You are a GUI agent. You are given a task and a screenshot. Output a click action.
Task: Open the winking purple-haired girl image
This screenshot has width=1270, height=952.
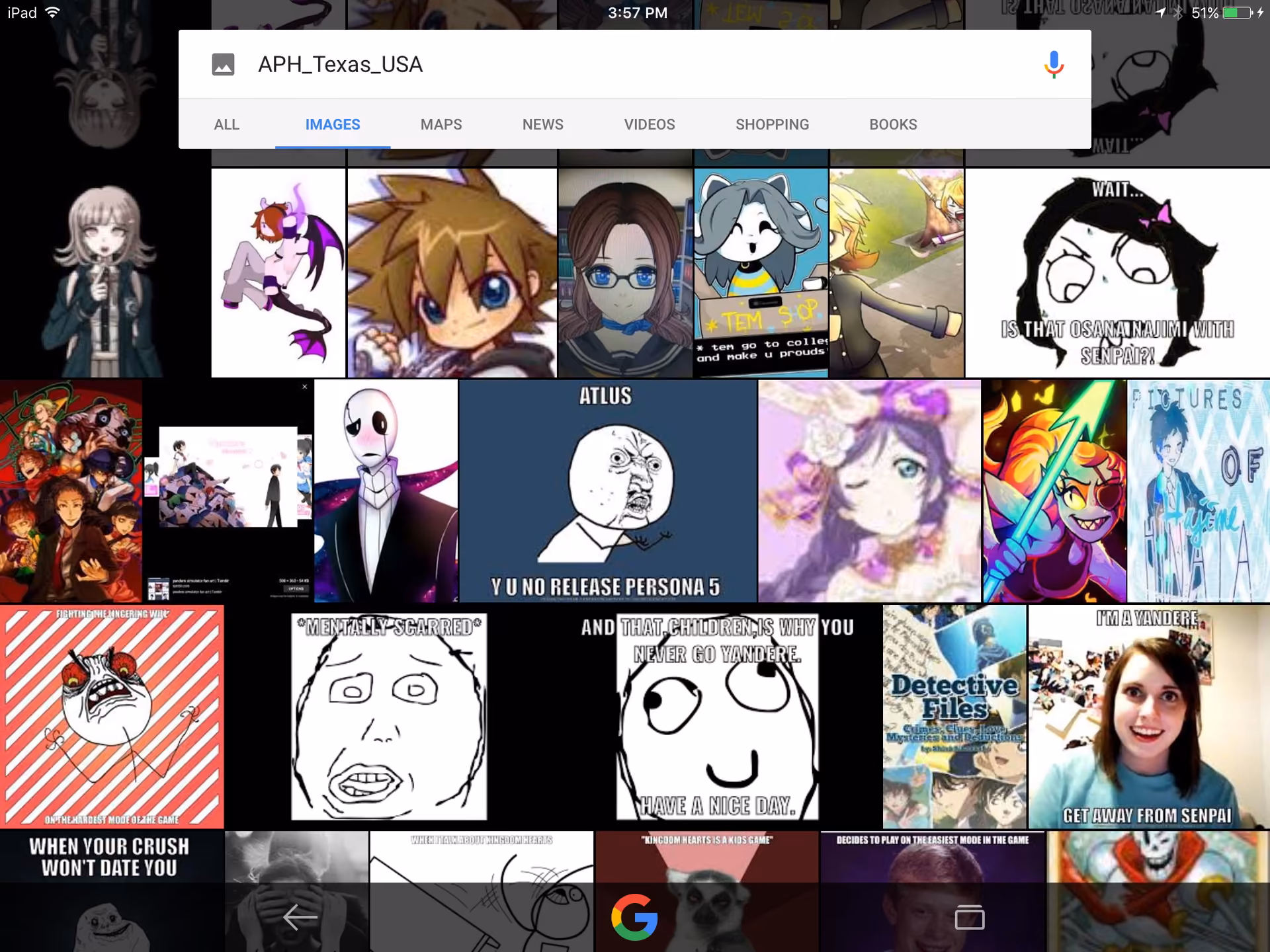(870, 491)
